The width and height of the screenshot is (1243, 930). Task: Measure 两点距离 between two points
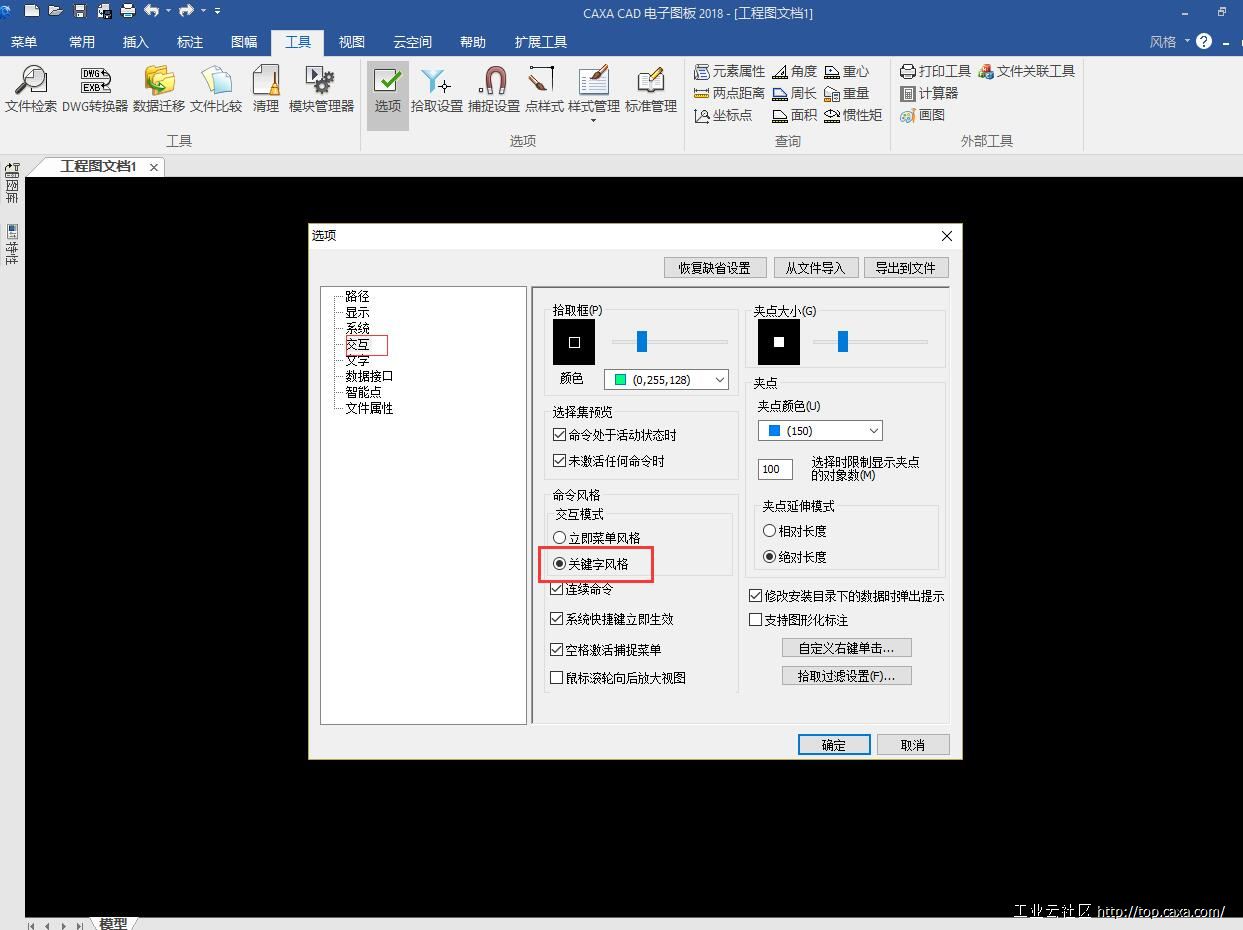[x=729, y=93]
